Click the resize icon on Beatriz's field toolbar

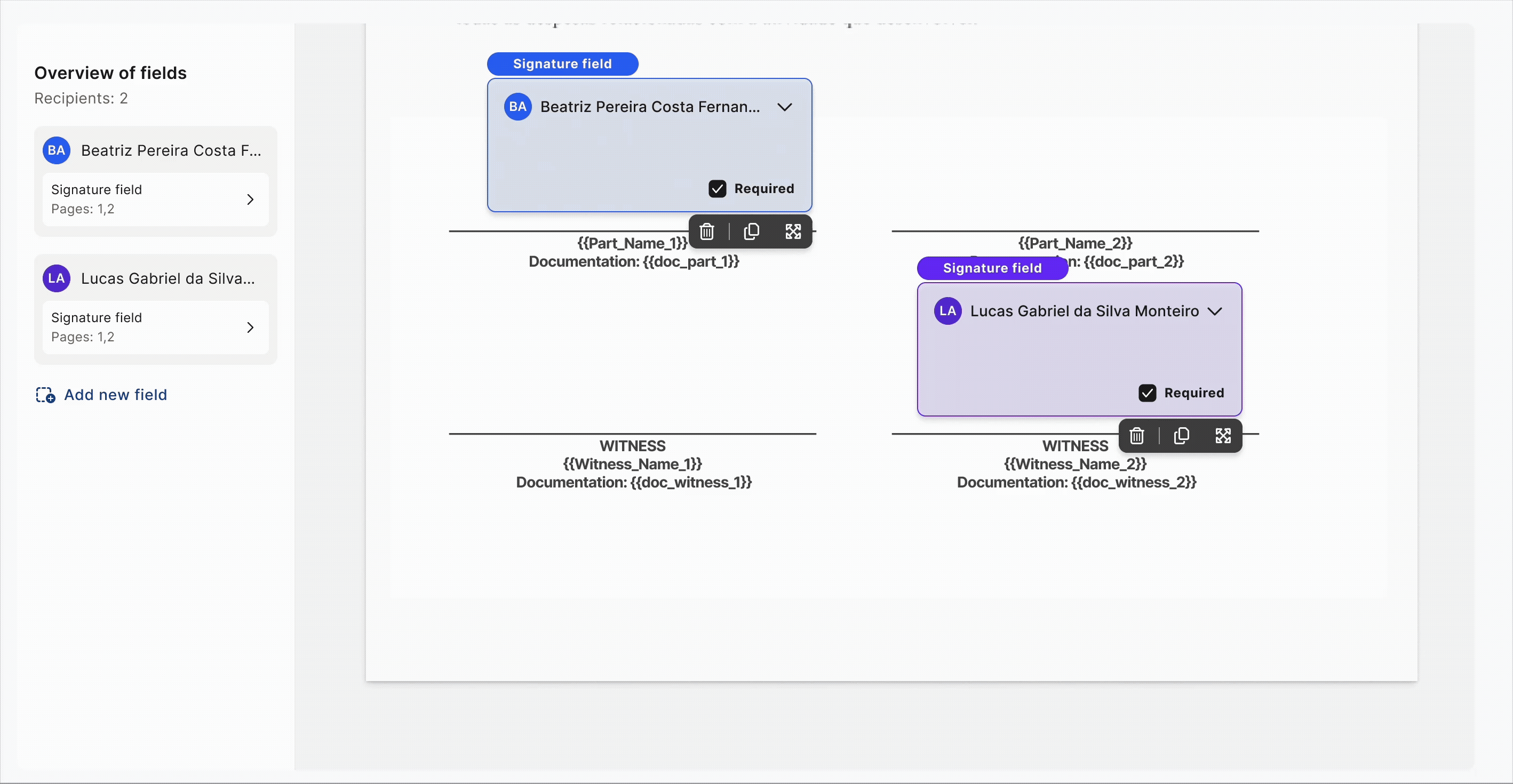click(793, 231)
